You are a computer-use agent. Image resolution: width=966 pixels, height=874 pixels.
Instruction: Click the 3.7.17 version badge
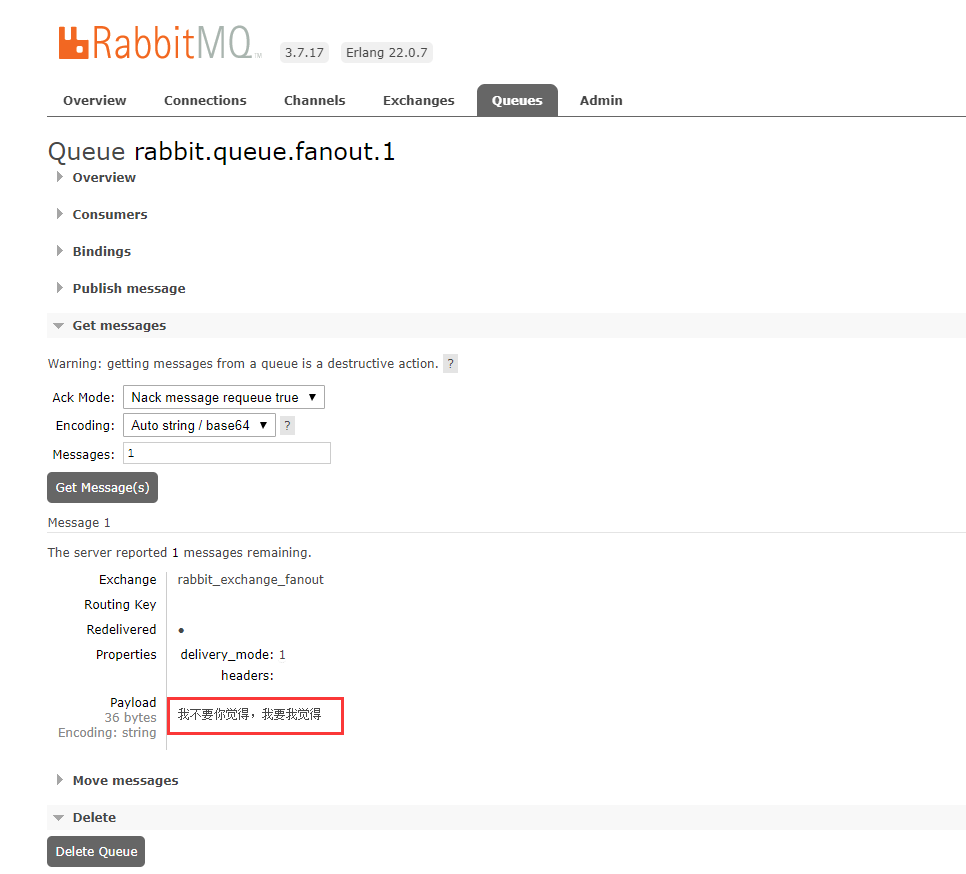(x=304, y=52)
